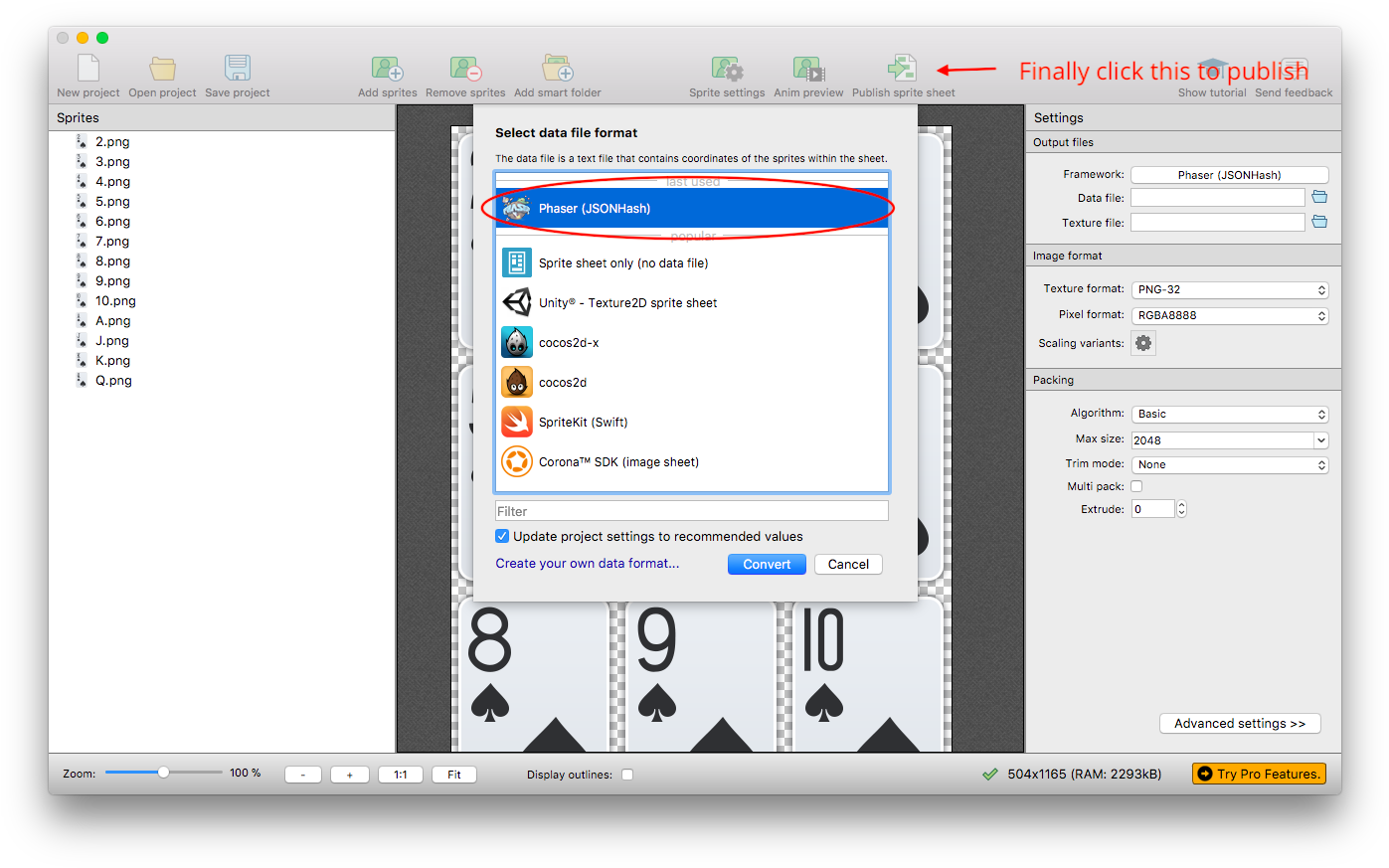
Task: Enable Multi pack option
Action: 1138,485
